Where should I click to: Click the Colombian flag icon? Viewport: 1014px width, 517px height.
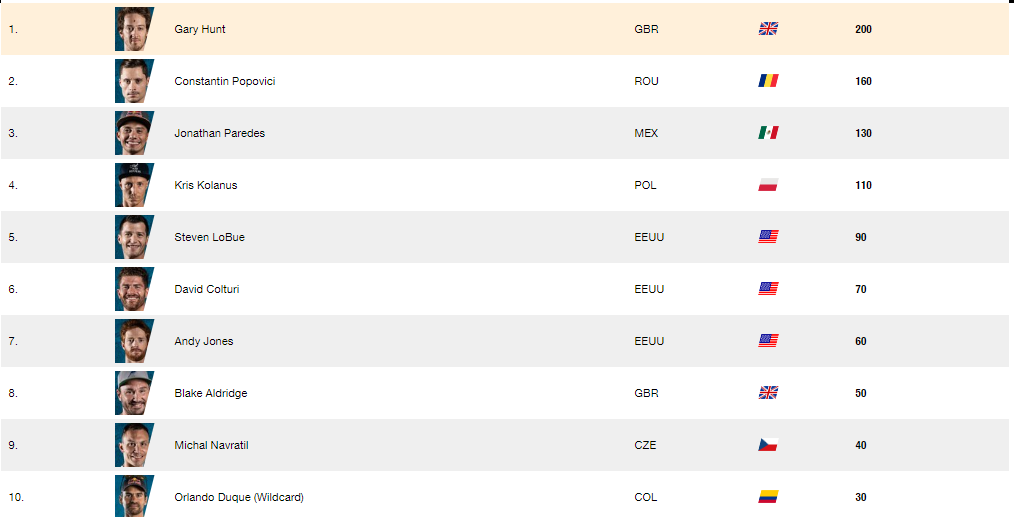coord(768,497)
